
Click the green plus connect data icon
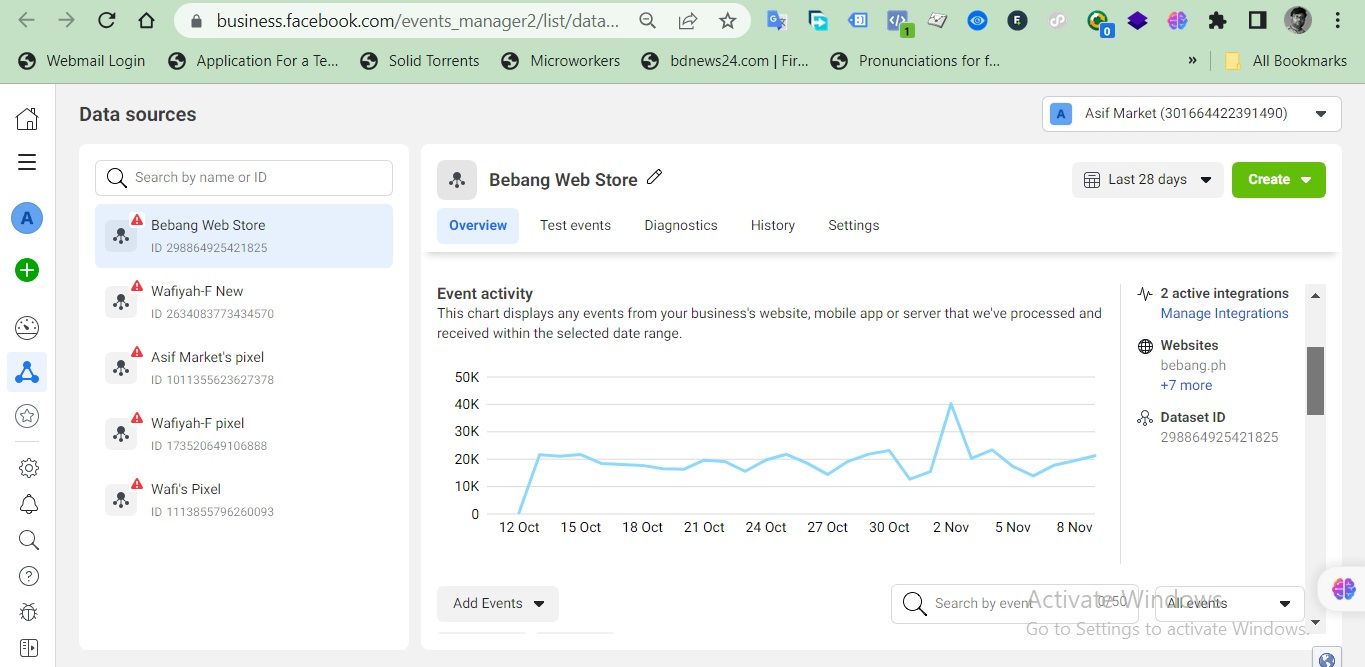27,270
